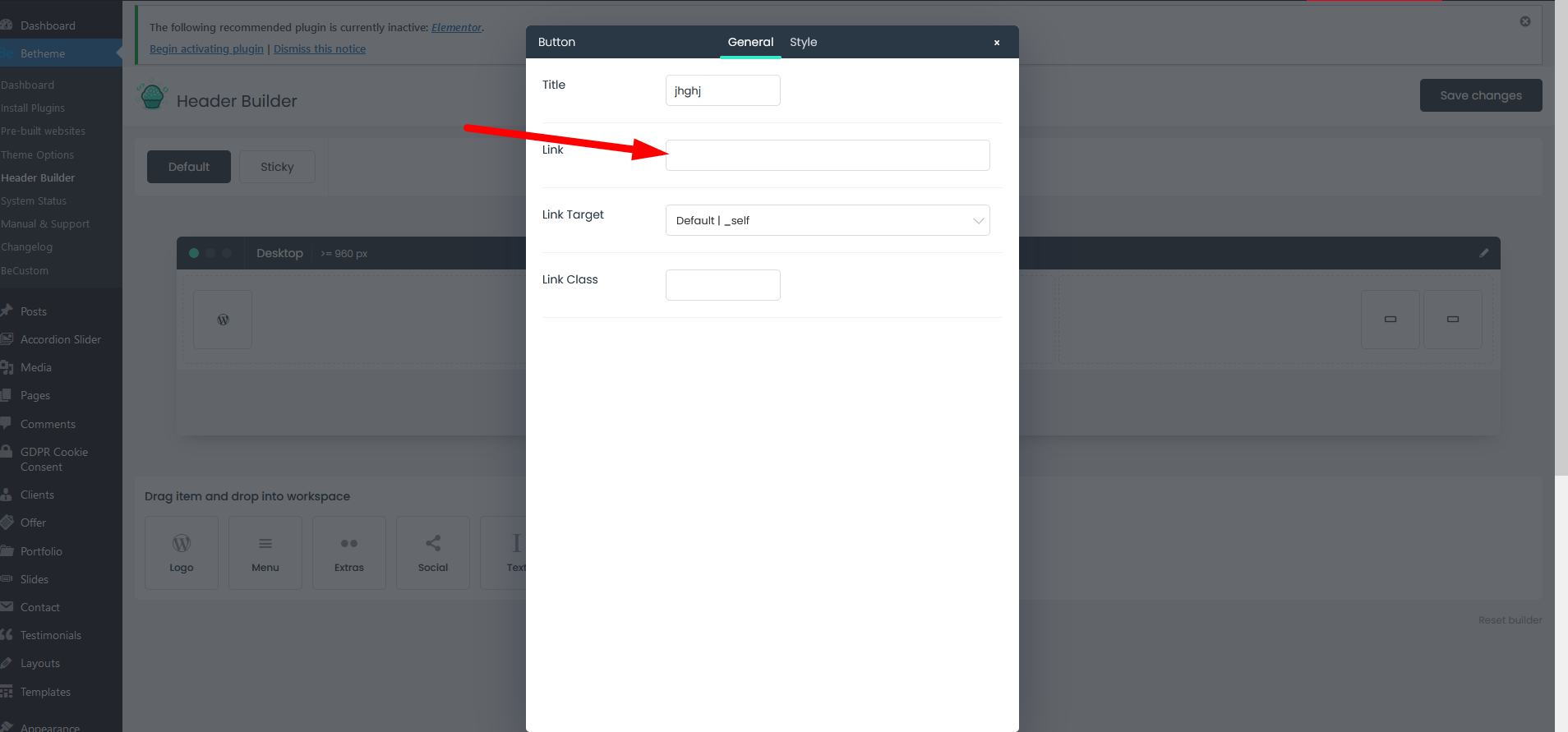Click the Link input field
1568x732 pixels.
point(828,155)
